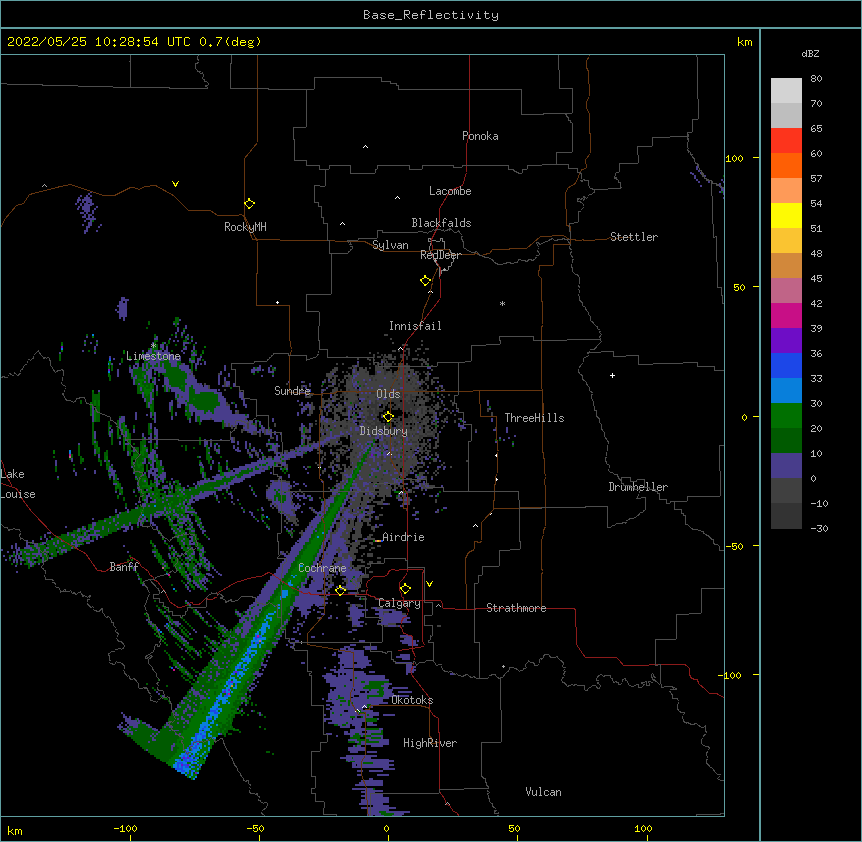This screenshot has width=862, height=842.
Task: Click the Strathmore label
Action: click(516, 608)
